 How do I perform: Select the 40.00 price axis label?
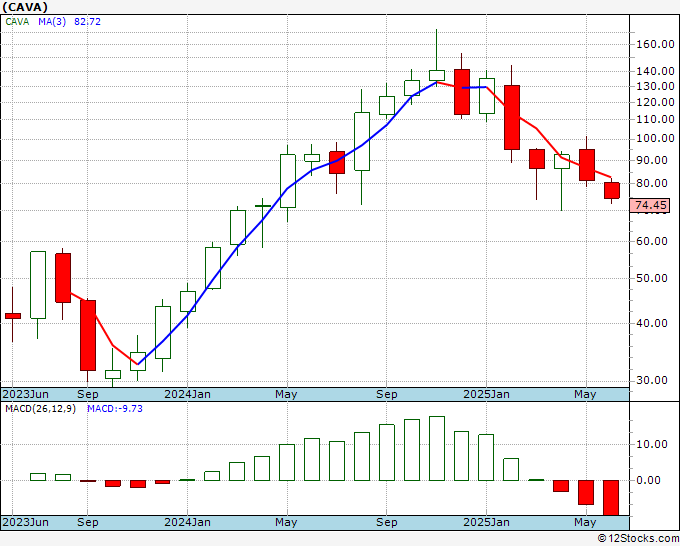652,323
